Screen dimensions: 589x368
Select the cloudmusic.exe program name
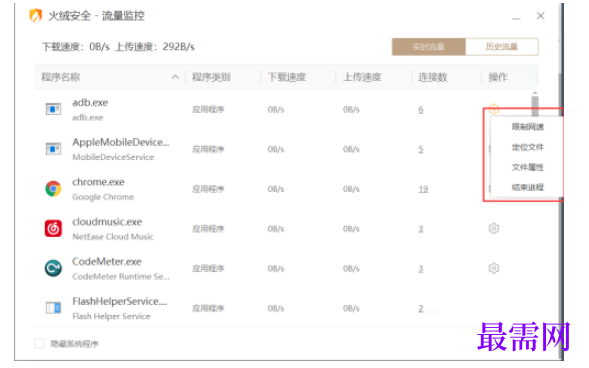coord(107,222)
